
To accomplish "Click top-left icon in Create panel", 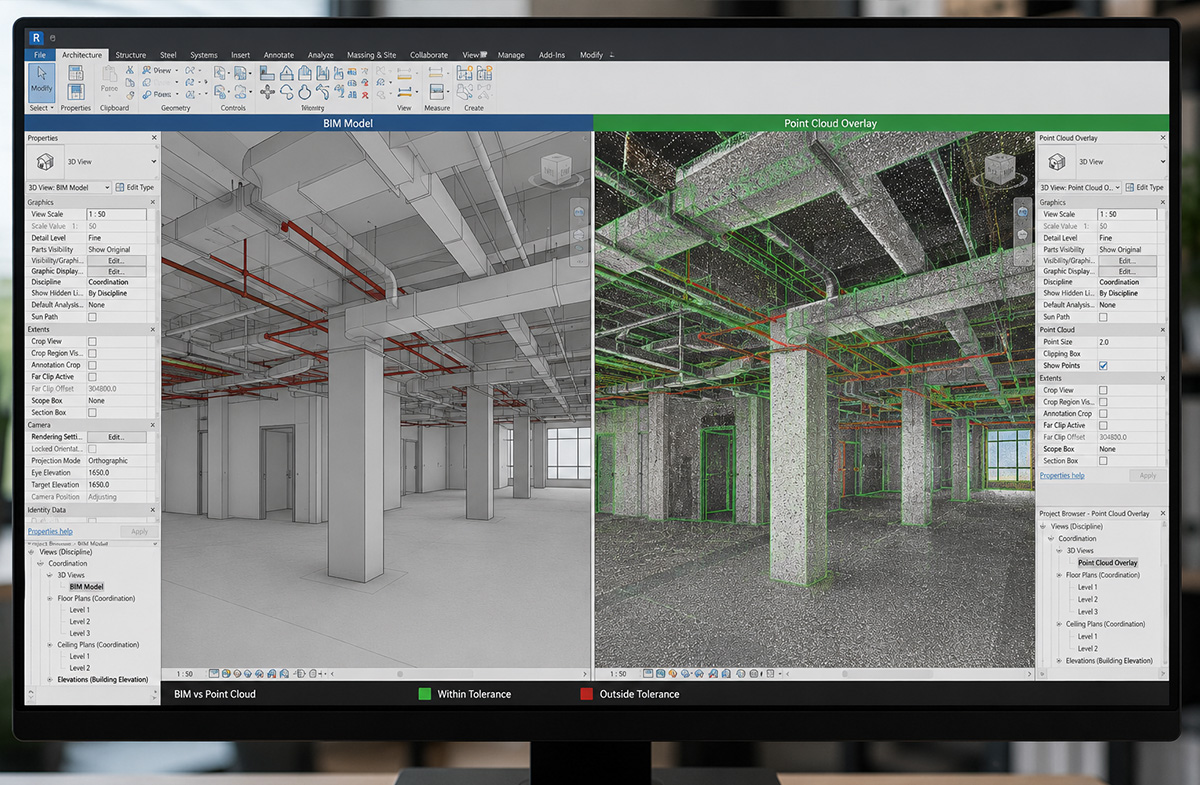I will (x=464, y=73).
